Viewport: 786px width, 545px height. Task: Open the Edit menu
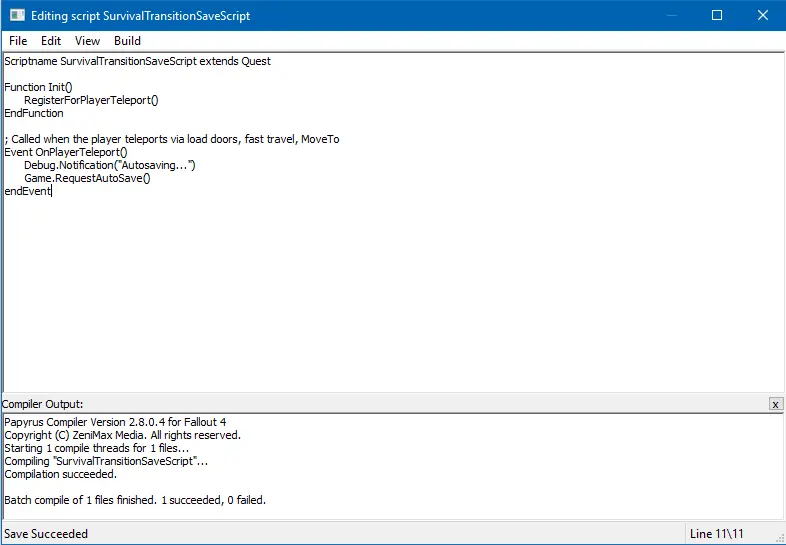[x=51, y=41]
